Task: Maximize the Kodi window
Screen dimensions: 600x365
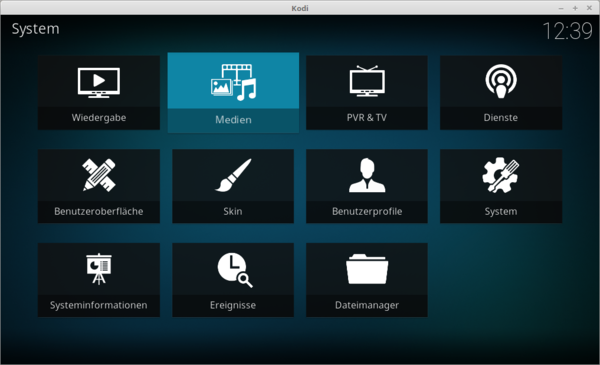Action: [575, 8]
